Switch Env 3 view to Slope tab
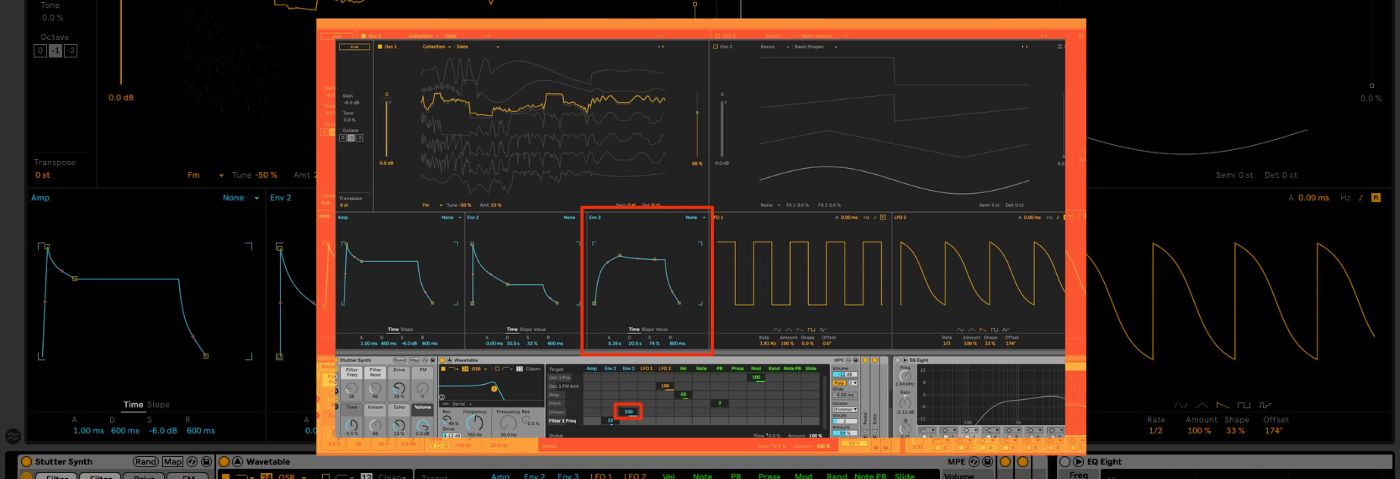 click(x=648, y=330)
